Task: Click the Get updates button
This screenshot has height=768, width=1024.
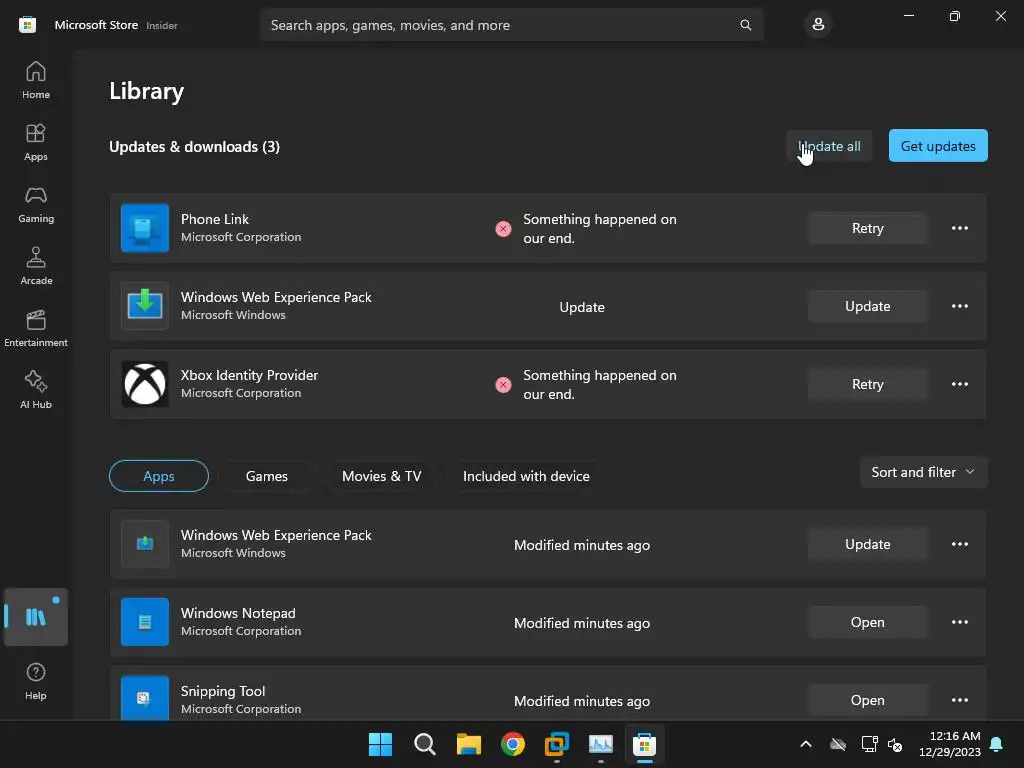Action: pos(938,146)
